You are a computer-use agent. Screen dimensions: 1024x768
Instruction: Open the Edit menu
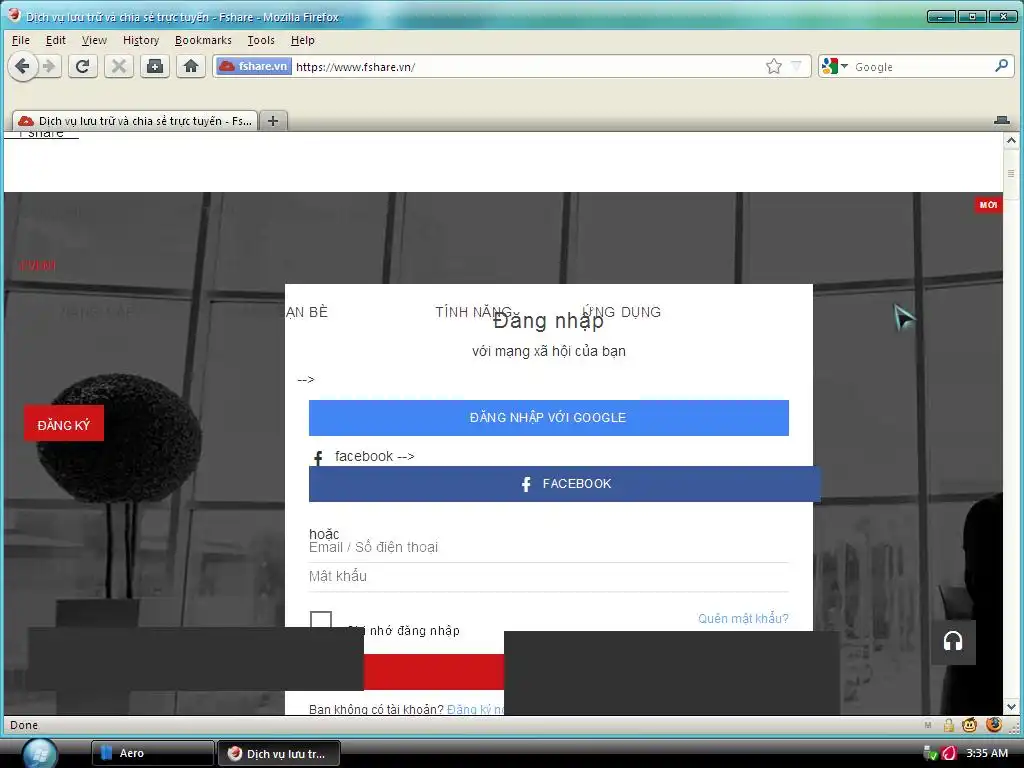[56, 40]
